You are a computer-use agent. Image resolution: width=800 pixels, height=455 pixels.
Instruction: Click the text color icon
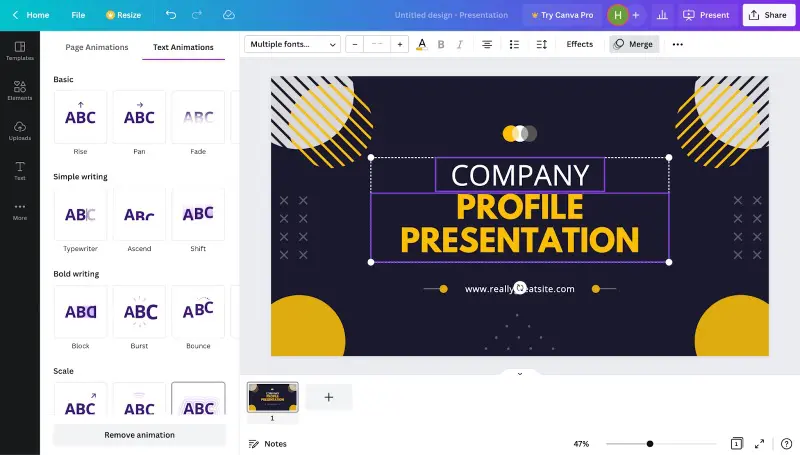pos(421,44)
